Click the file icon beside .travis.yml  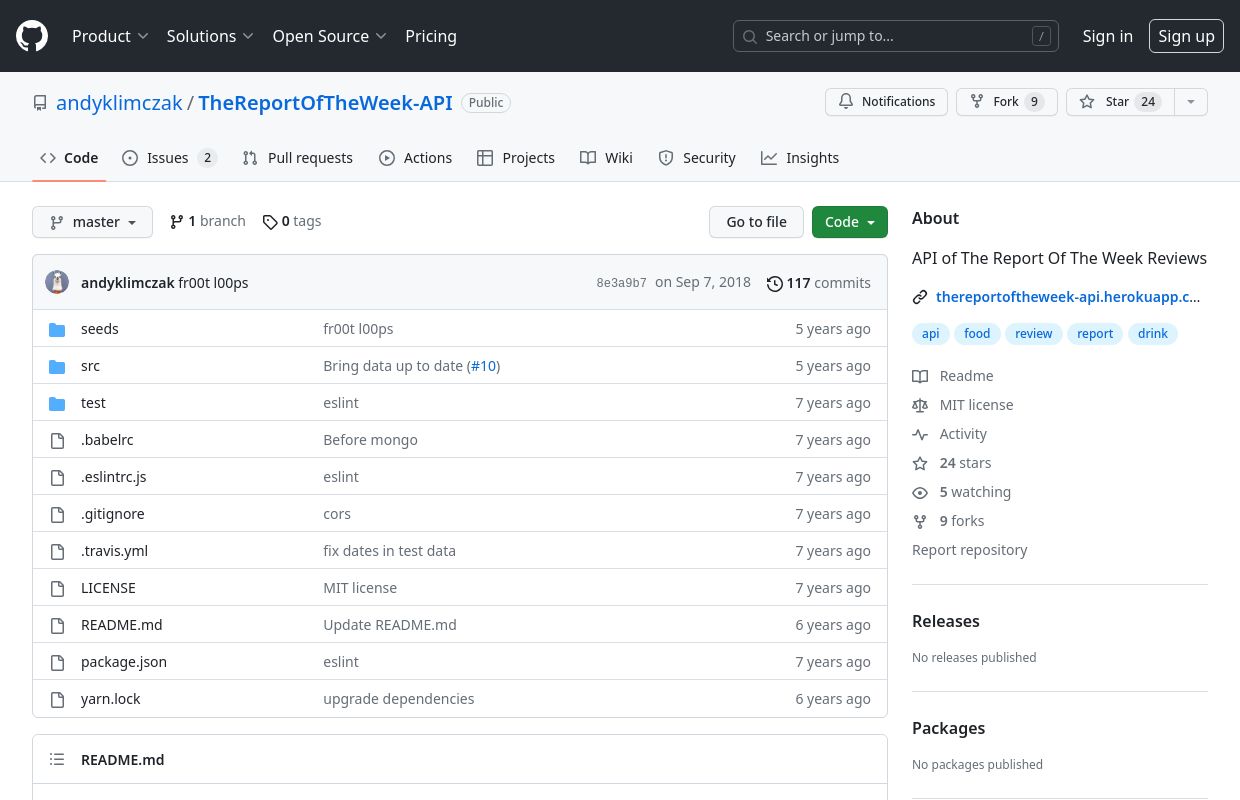(57, 551)
